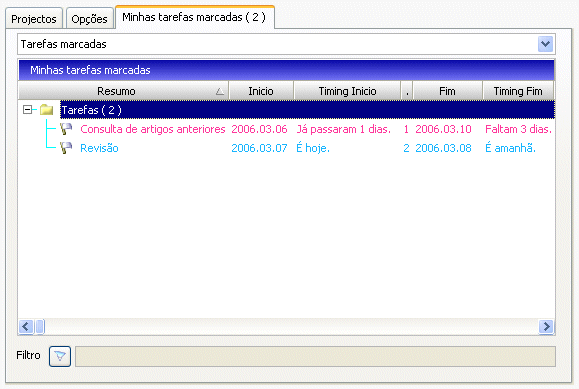Click the horizontal scrollbar thumb
The image size is (579, 389).
[x=40, y=327]
